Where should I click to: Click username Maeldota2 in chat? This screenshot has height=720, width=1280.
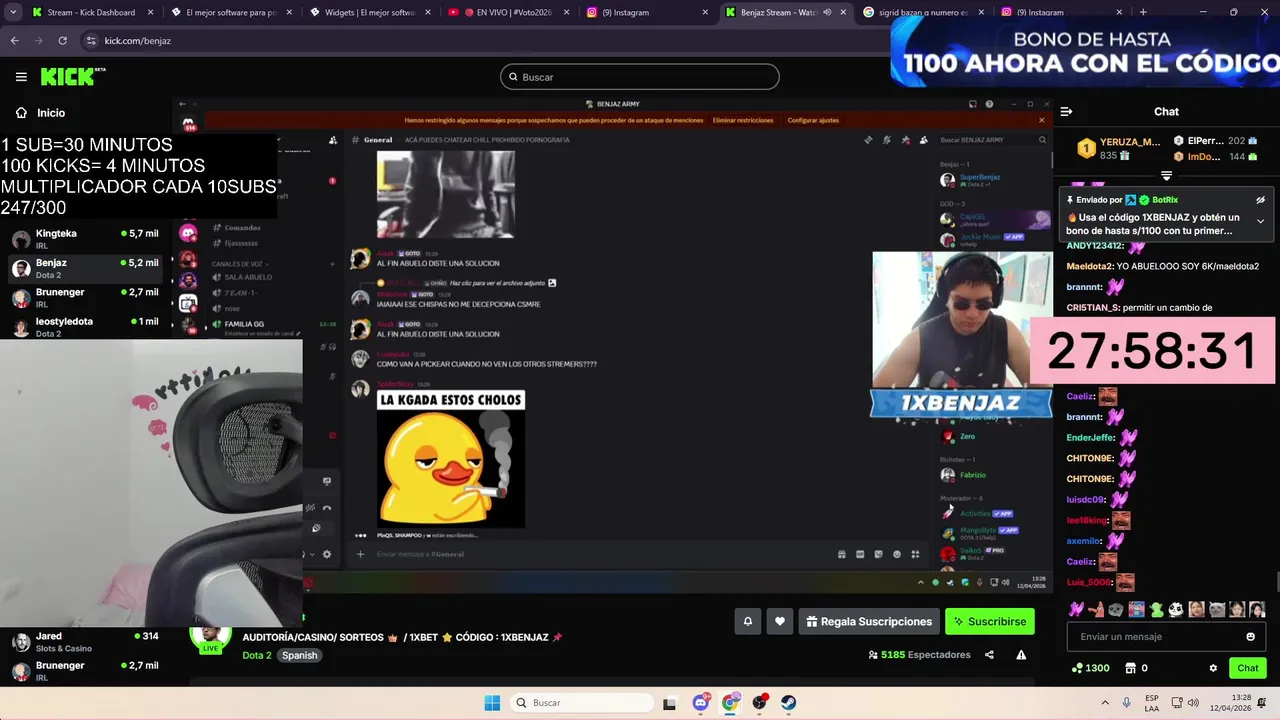click(x=1090, y=267)
